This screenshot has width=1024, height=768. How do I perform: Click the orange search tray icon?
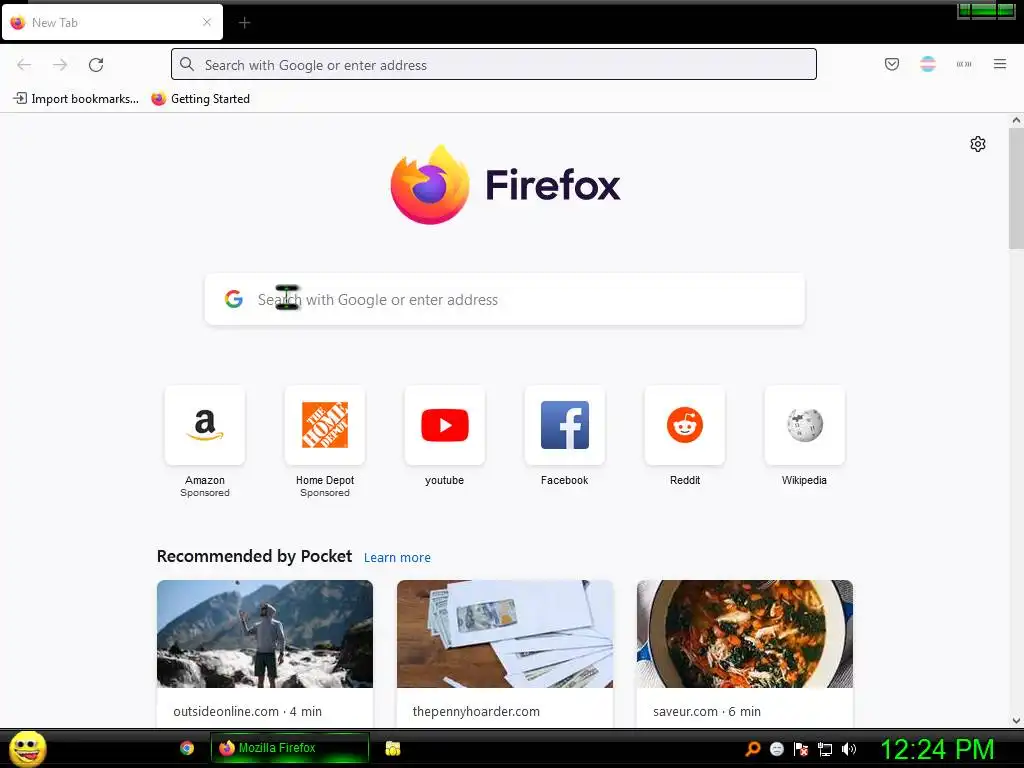pyautogui.click(x=752, y=749)
